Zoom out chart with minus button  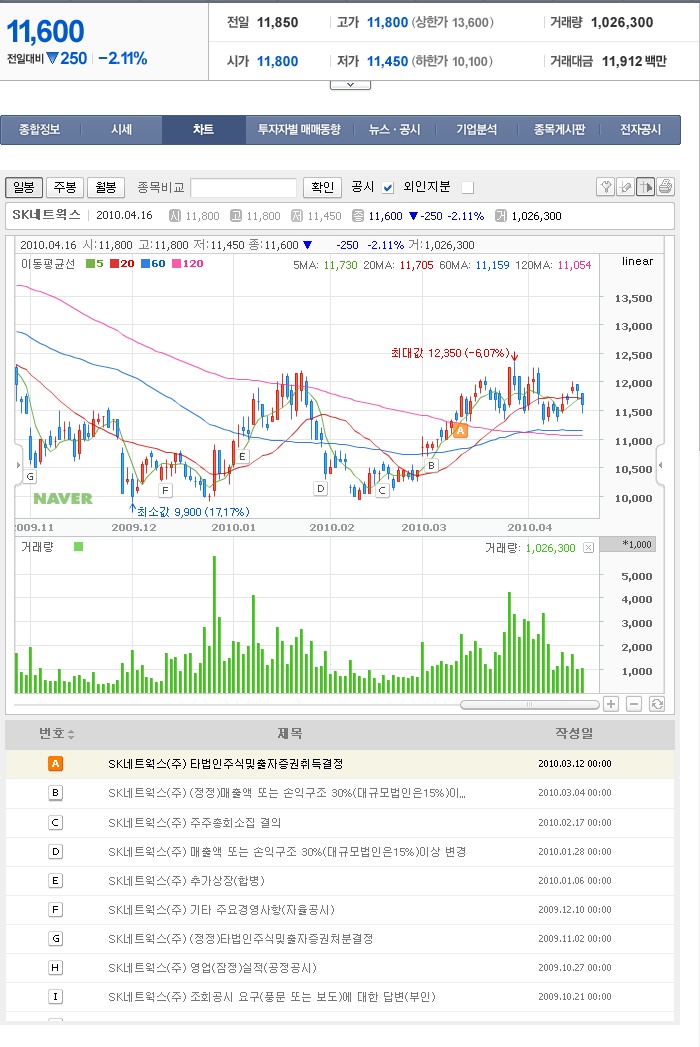click(x=634, y=704)
